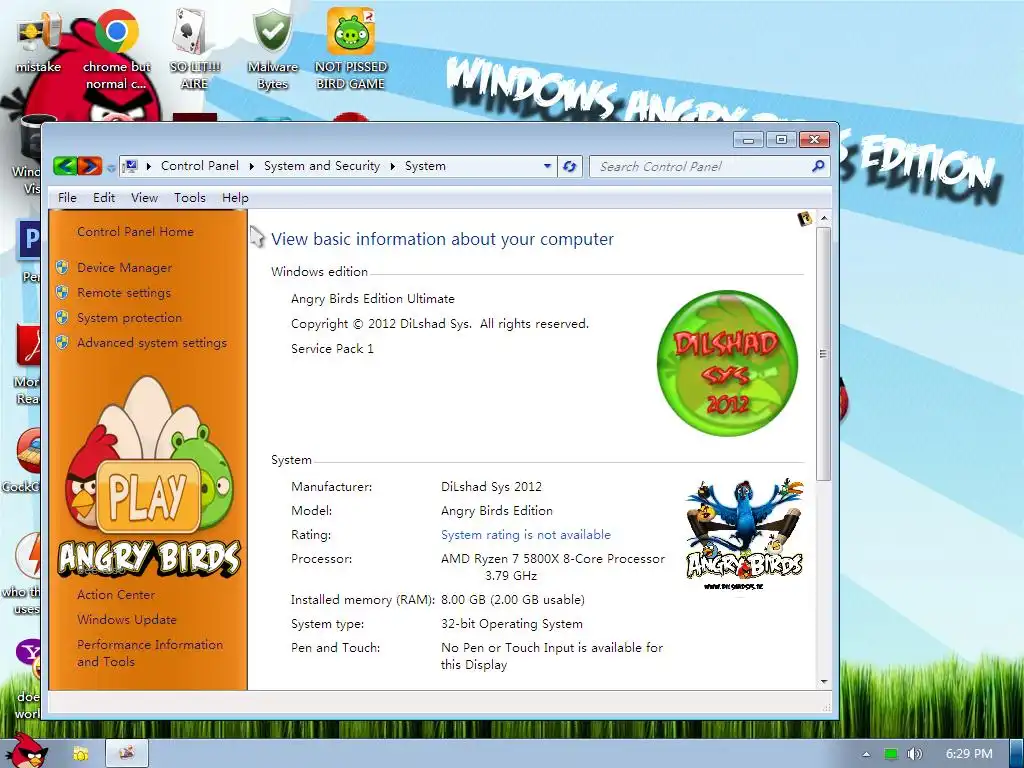Open the address bar history dropdown
This screenshot has width=1024, height=768.
click(547, 167)
